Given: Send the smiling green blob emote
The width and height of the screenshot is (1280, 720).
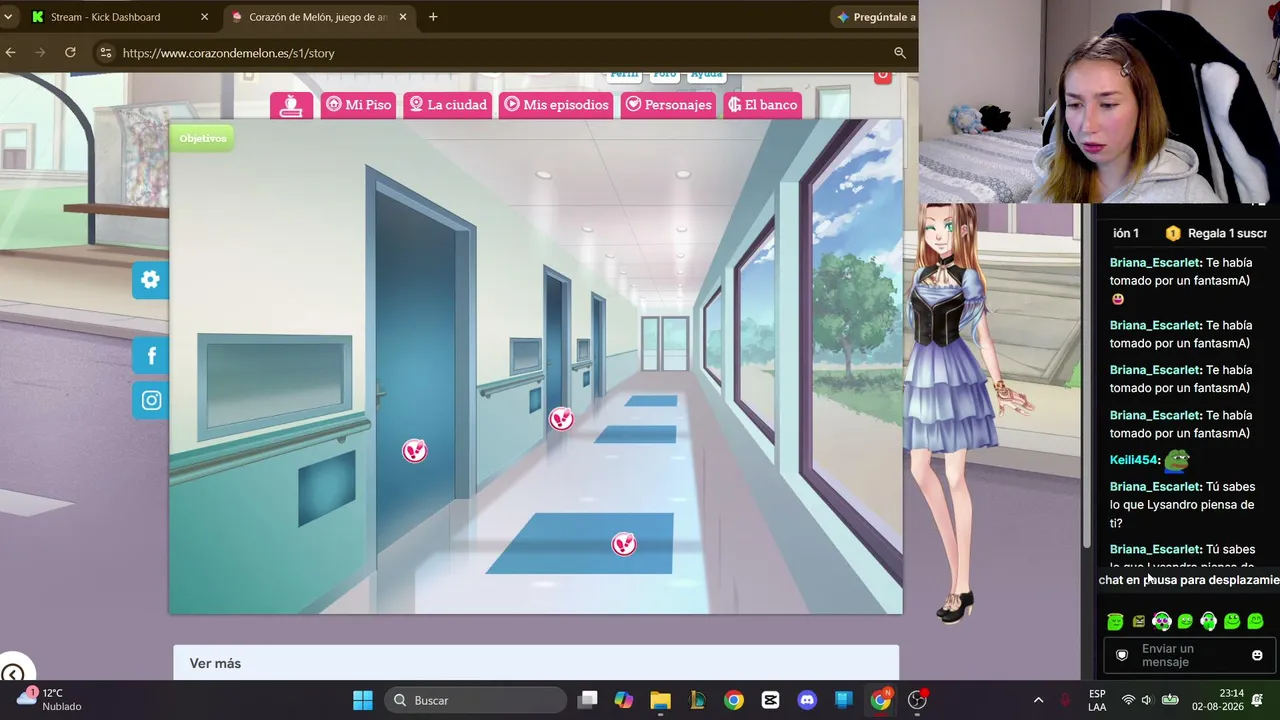Looking at the screenshot, I should [1185, 622].
